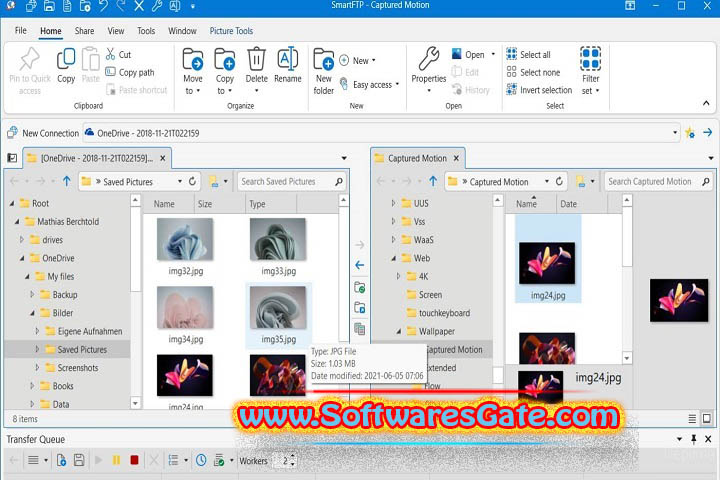Click Pin to Quick access icon

tap(29, 59)
